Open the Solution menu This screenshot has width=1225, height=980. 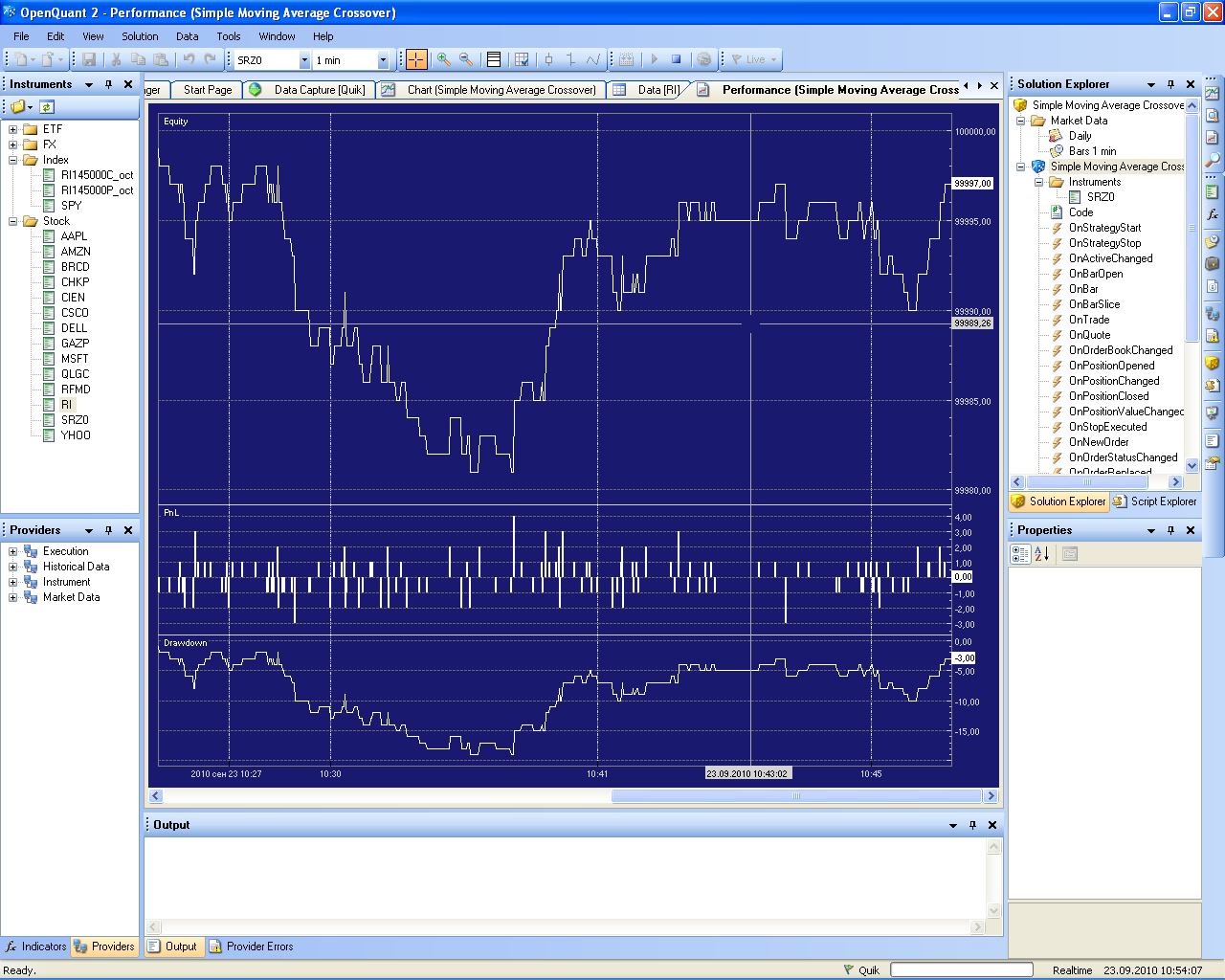click(x=140, y=36)
